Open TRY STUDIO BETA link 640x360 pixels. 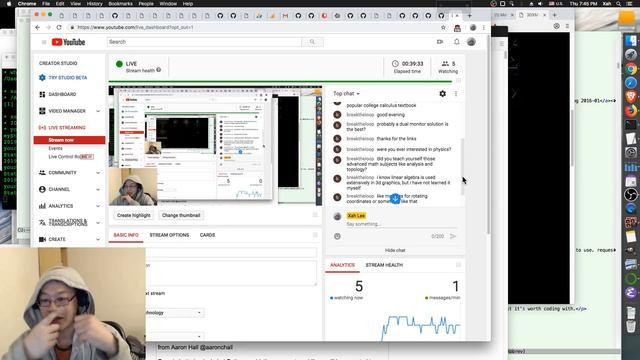tap(67, 78)
